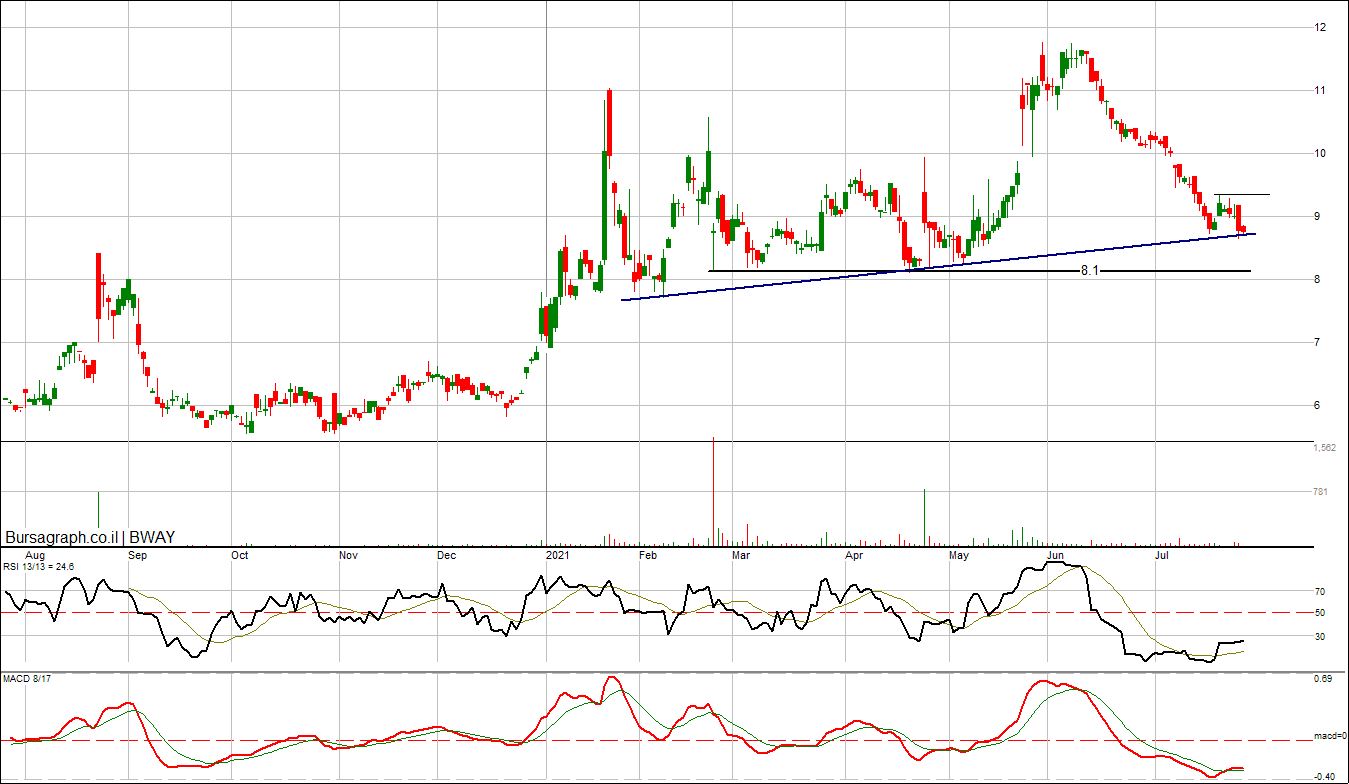Select the 2021 year marker on time axis
Image resolution: width=1349 pixels, height=784 pixels.
tap(557, 554)
